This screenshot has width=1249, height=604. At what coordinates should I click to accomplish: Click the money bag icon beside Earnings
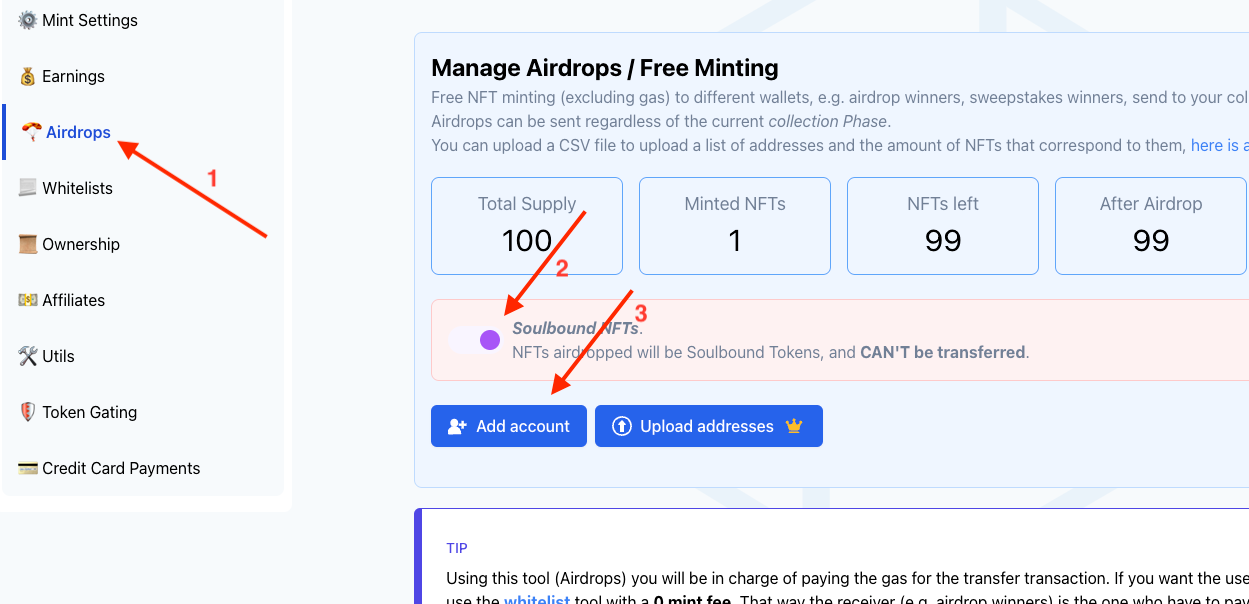coord(27,76)
